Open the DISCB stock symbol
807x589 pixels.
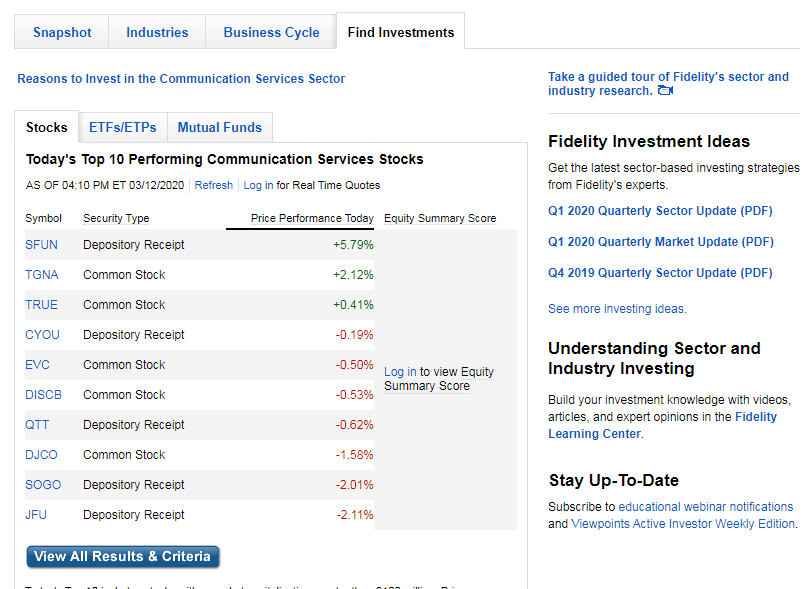(x=43, y=395)
